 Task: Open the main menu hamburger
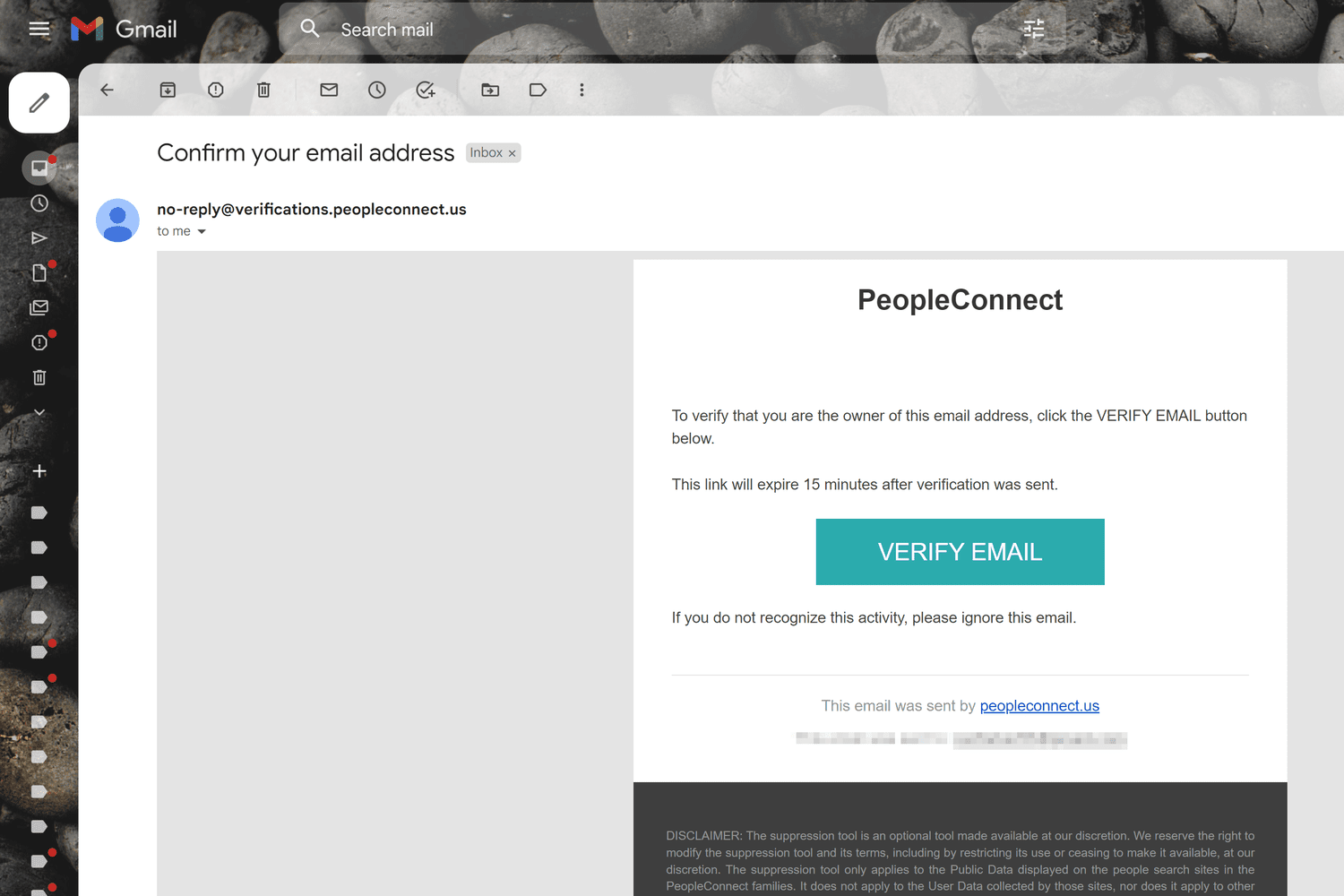[39, 29]
